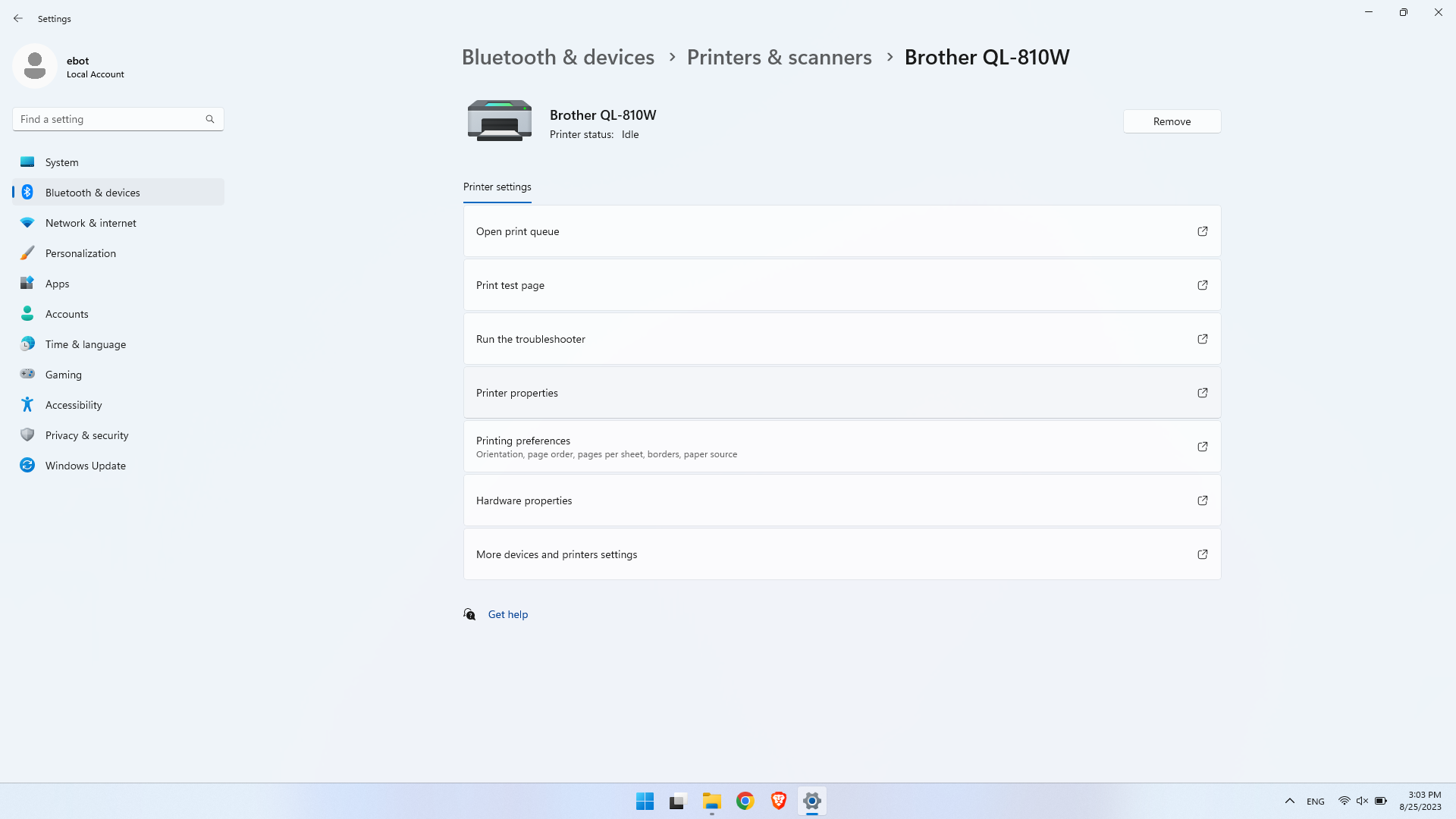Open File Explorer from the taskbar
Image resolution: width=1456 pixels, height=819 pixels.
click(x=711, y=801)
